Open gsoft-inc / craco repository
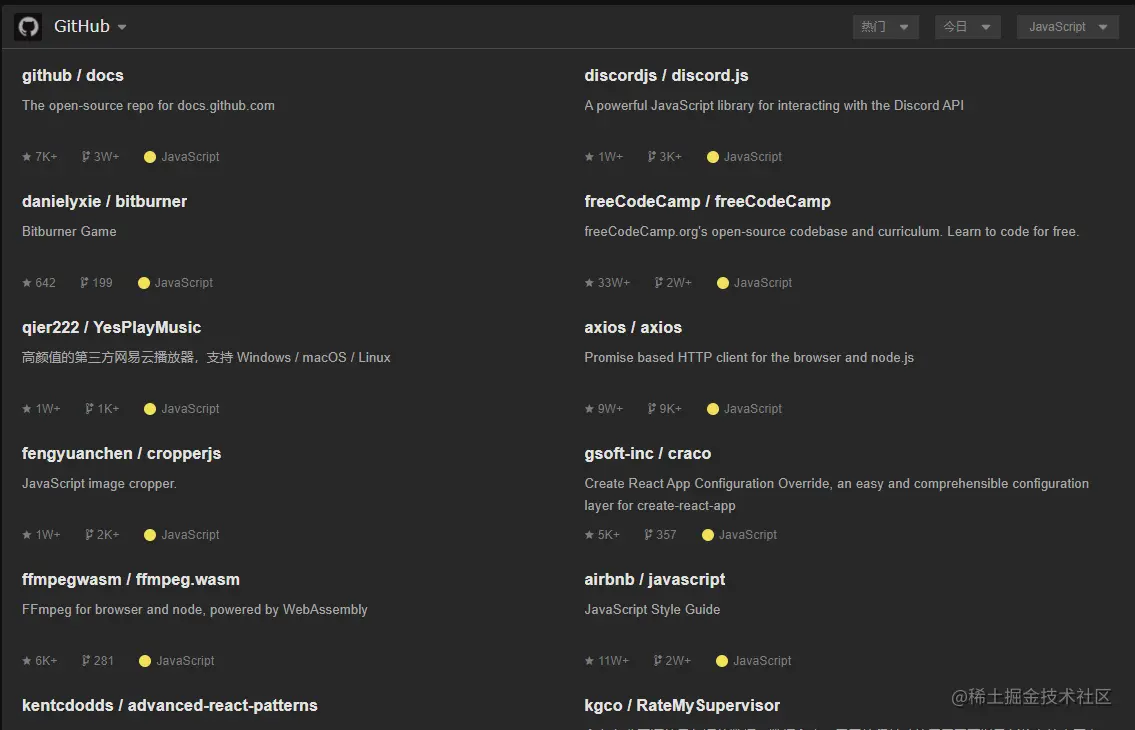Screen dimensions: 1135x730 [647, 453]
